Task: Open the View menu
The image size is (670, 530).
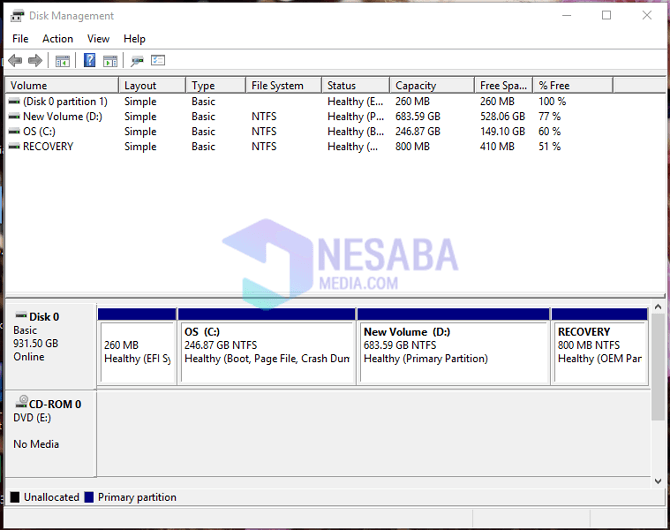Action: point(98,39)
